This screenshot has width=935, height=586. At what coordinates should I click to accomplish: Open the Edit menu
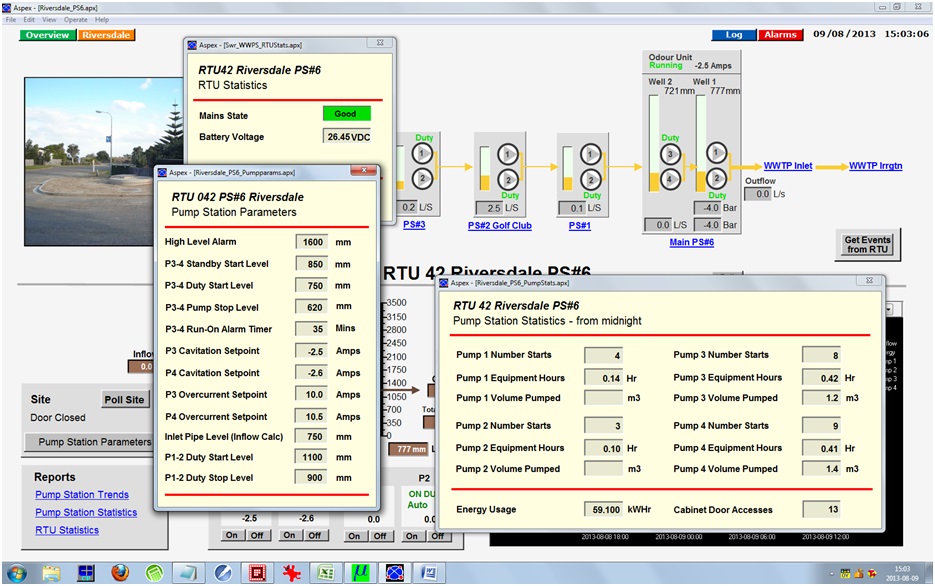point(29,20)
